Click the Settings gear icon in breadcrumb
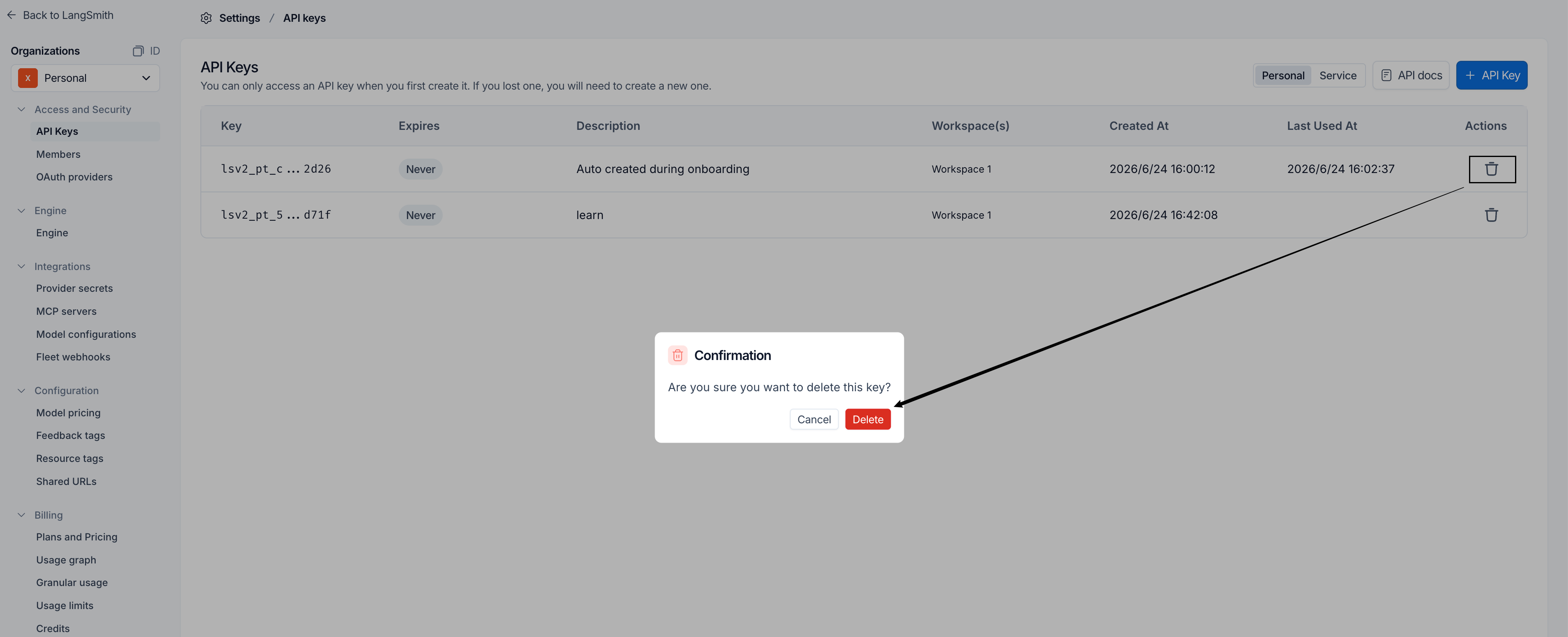 (206, 18)
